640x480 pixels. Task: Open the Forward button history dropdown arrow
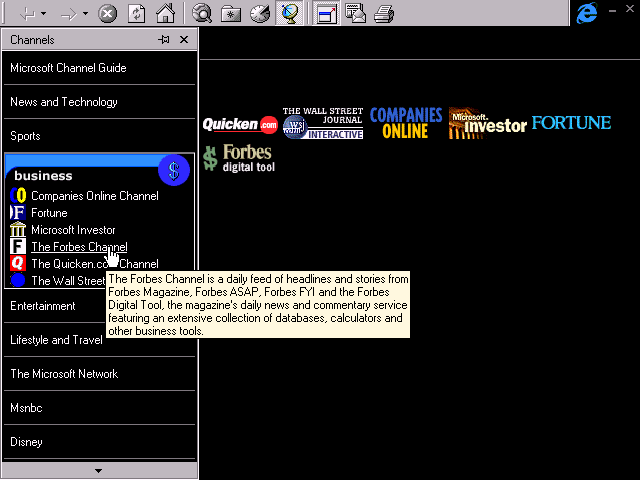(x=85, y=14)
